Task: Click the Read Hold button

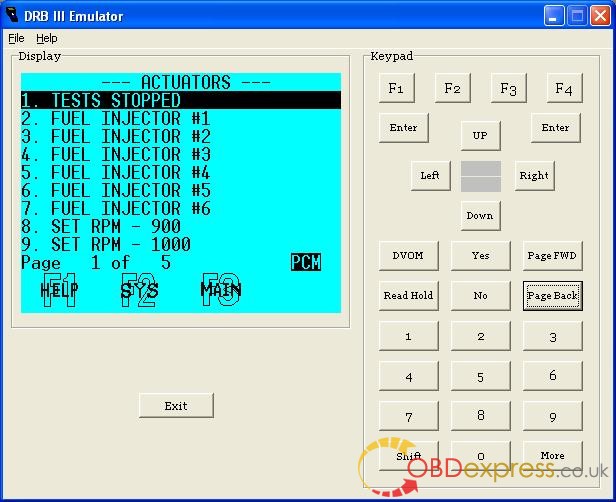Action: (x=409, y=295)
